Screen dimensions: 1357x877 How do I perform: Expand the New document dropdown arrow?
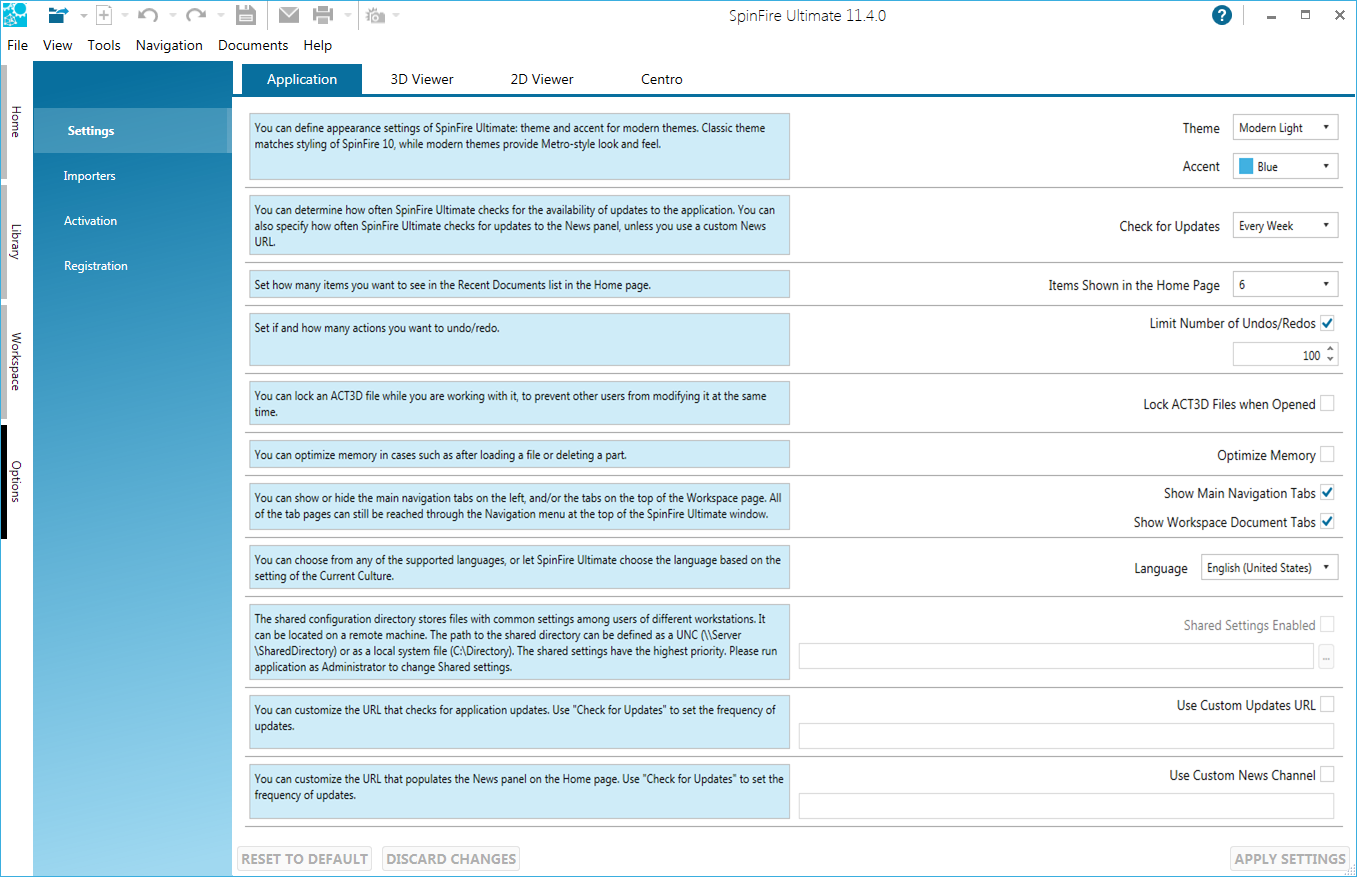coord(124,15)
